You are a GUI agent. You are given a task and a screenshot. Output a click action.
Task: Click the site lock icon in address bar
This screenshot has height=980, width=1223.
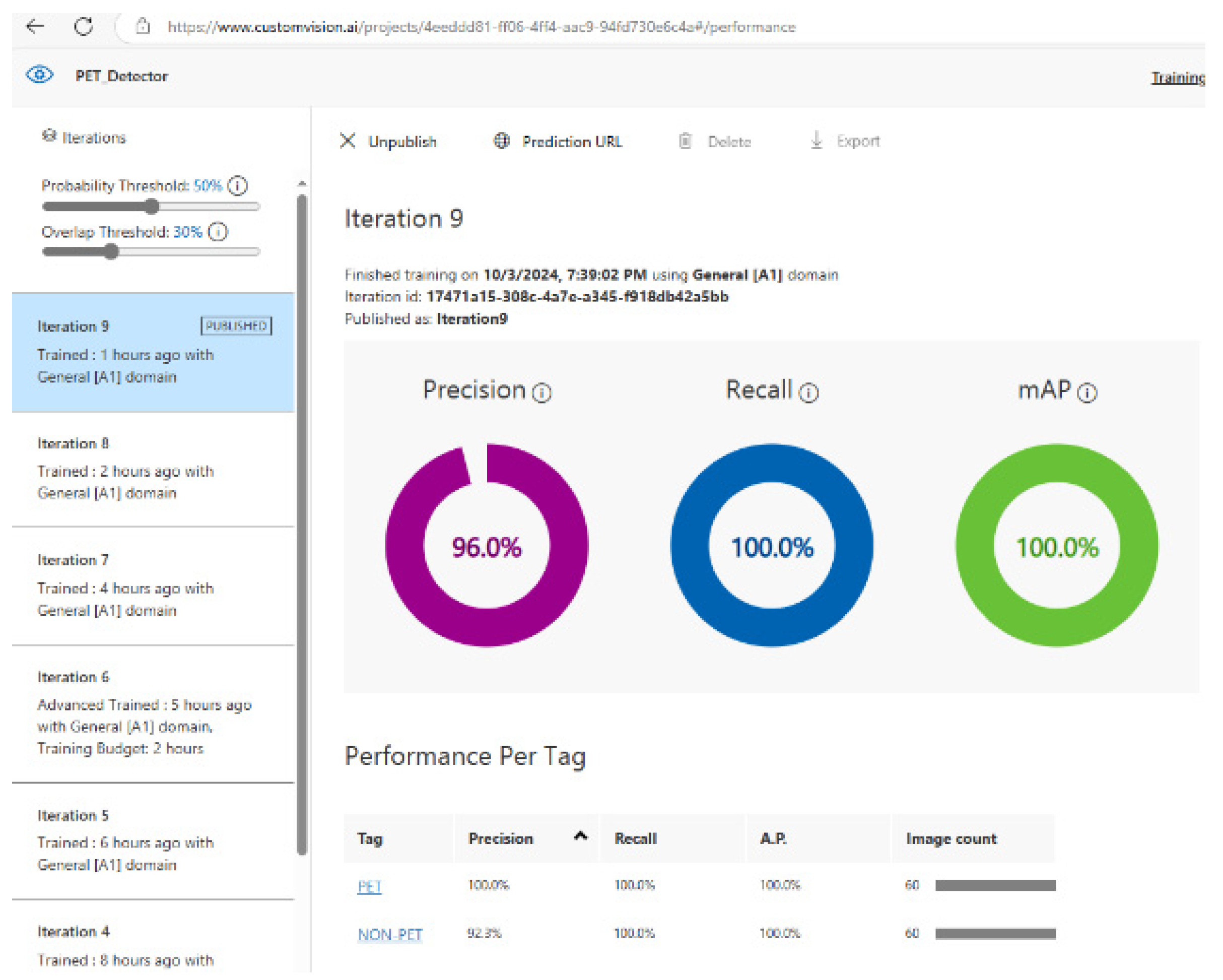[143, 26]
